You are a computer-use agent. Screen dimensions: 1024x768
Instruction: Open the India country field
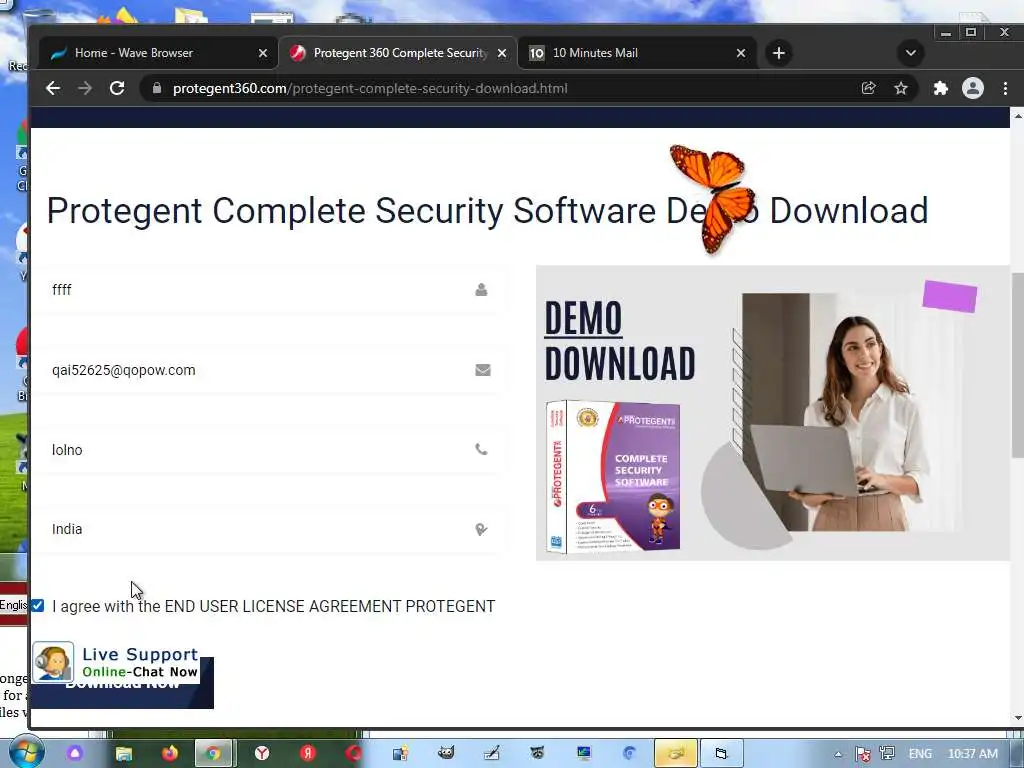(268, 529)
